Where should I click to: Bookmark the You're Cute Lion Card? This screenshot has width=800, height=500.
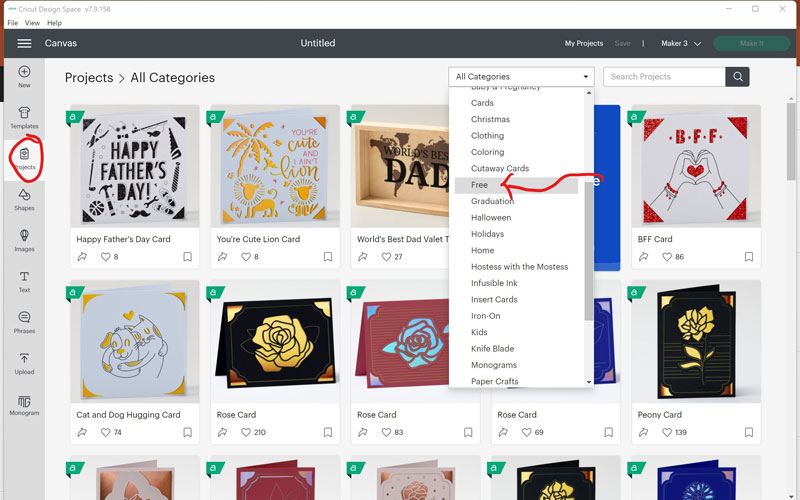pos(328,257)
